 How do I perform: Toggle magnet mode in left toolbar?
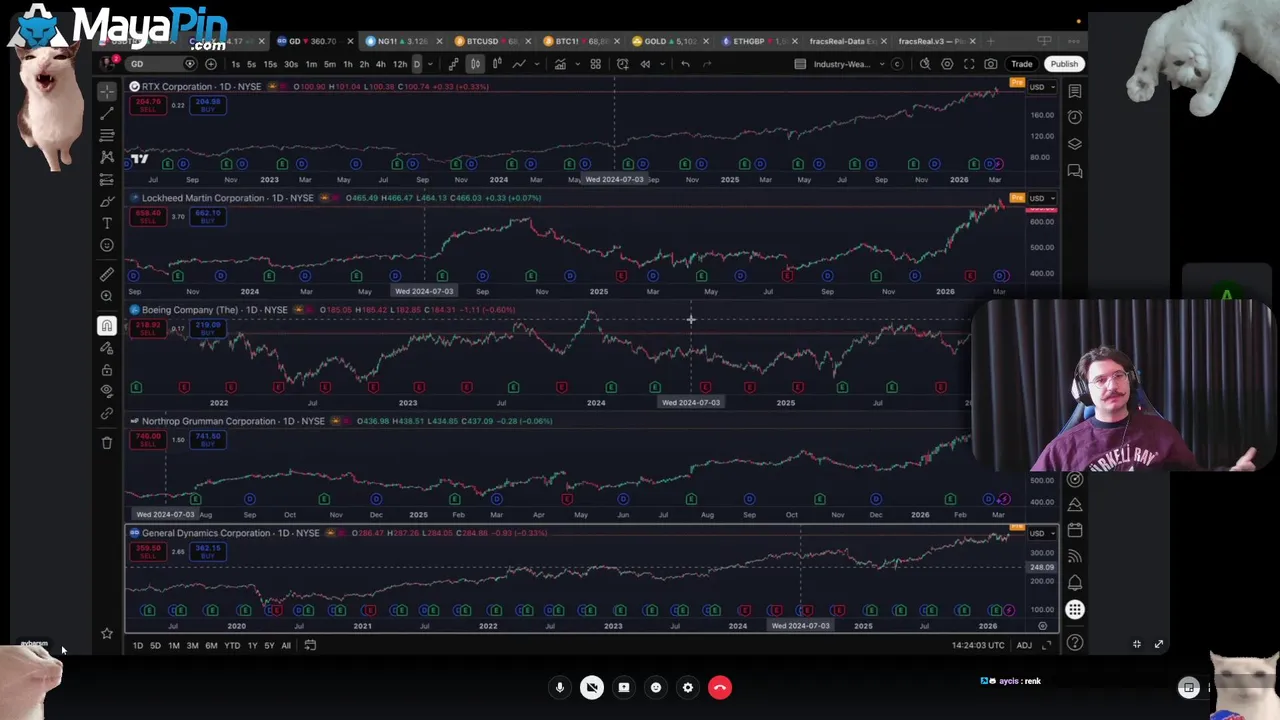pos(107,326)
